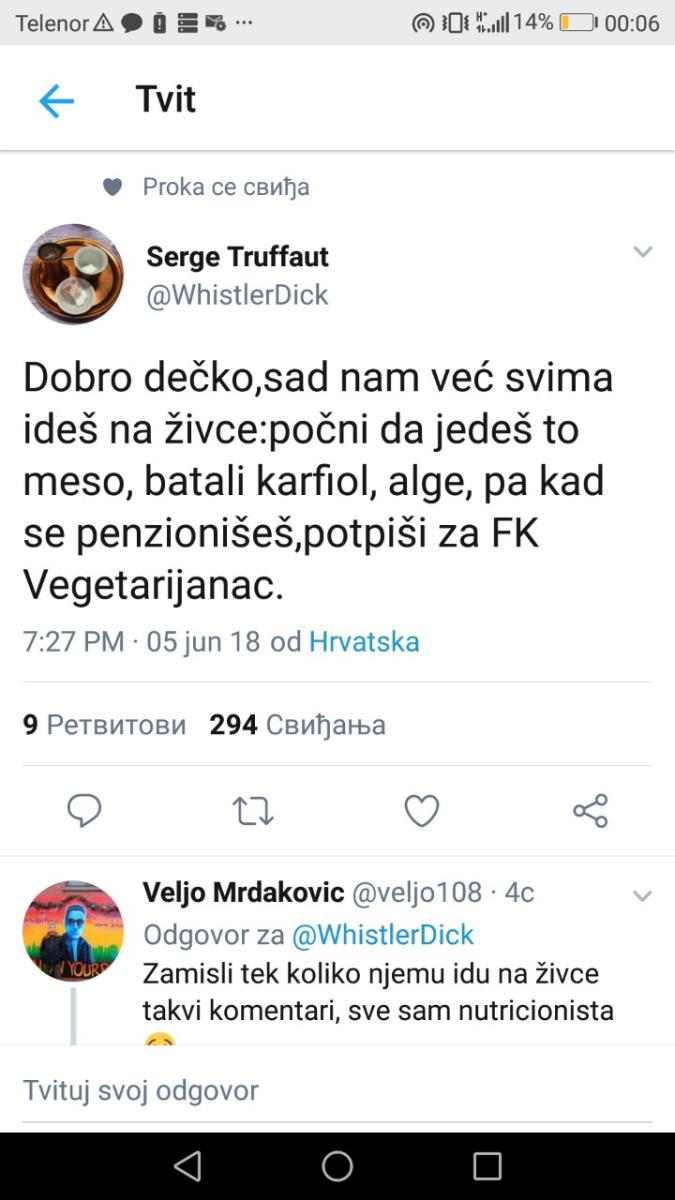Tap the retweet icon

(x=253, y=810)
